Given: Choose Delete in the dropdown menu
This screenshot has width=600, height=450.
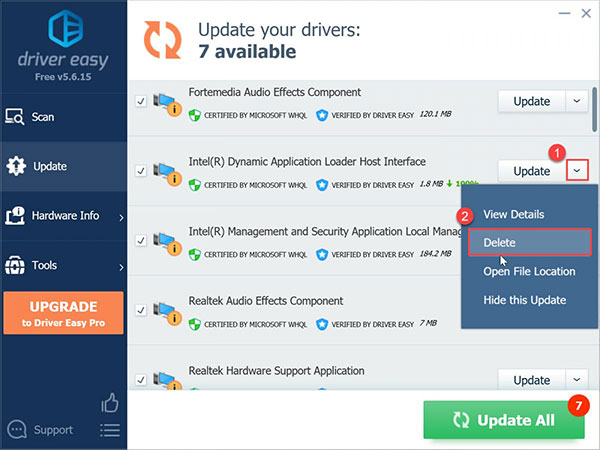Looking at the screenshot, I should click(530, 242).
